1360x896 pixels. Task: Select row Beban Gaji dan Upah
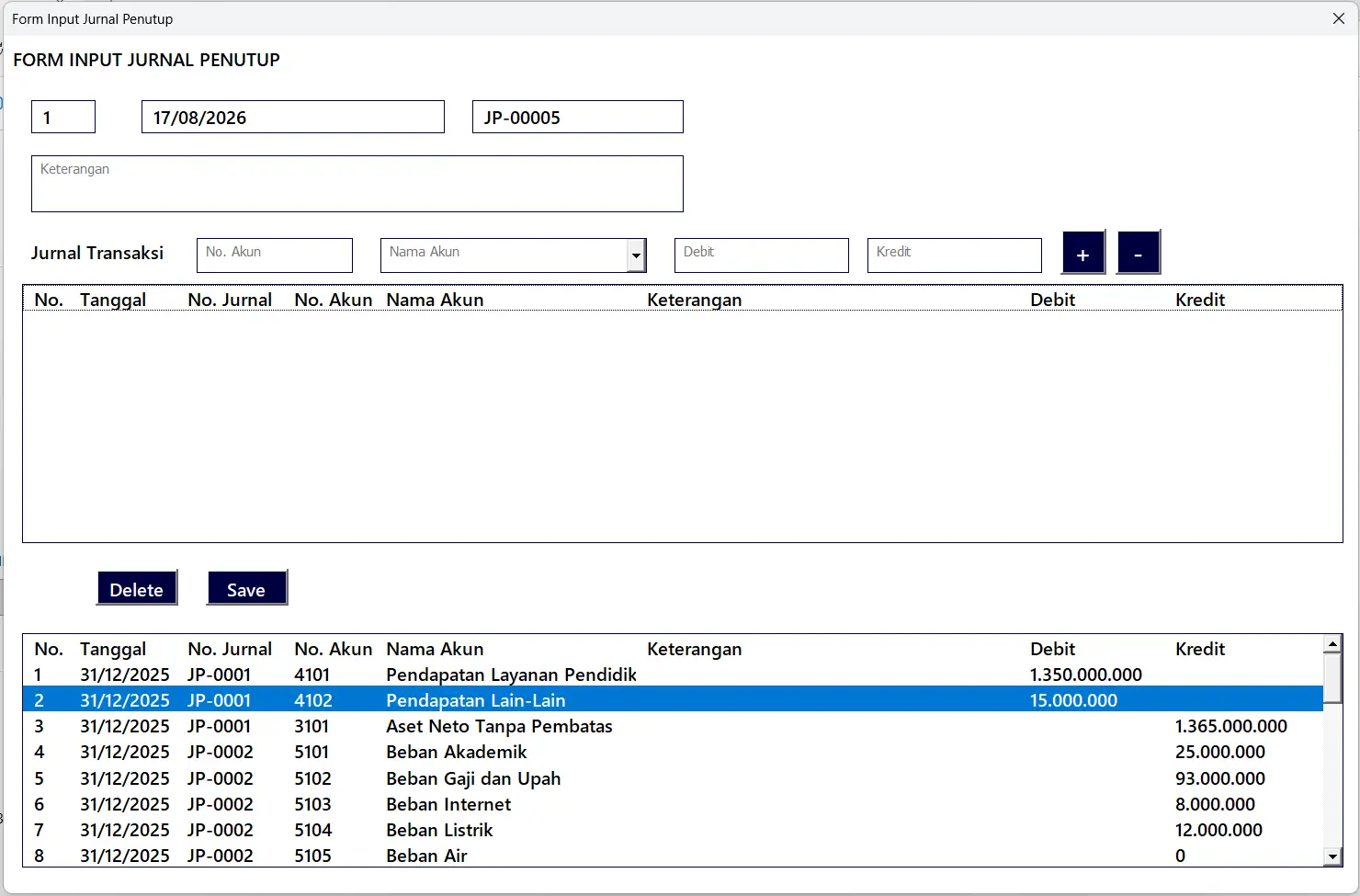coord(673,778)
